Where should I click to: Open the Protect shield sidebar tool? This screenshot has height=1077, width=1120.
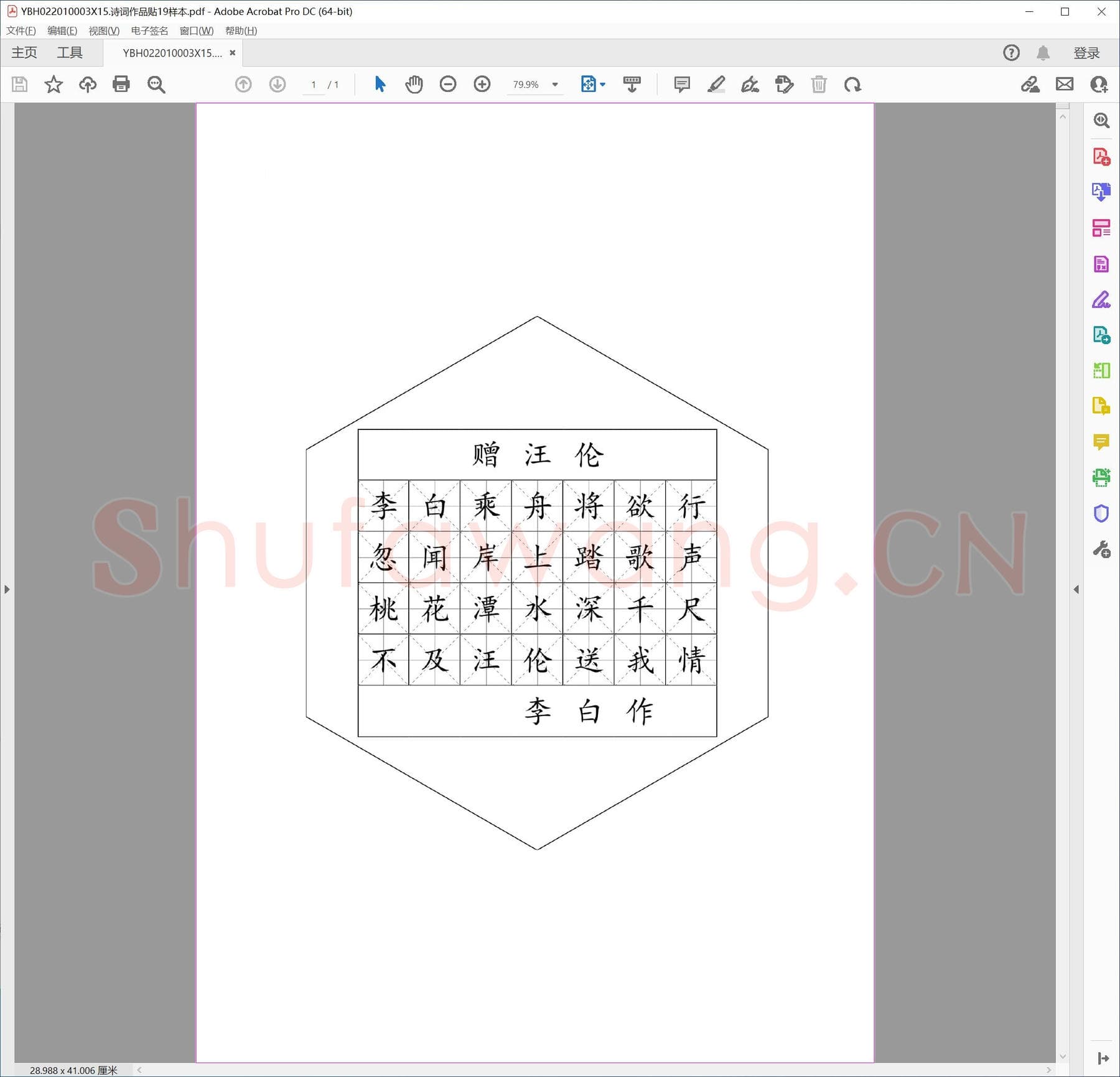1101,514
